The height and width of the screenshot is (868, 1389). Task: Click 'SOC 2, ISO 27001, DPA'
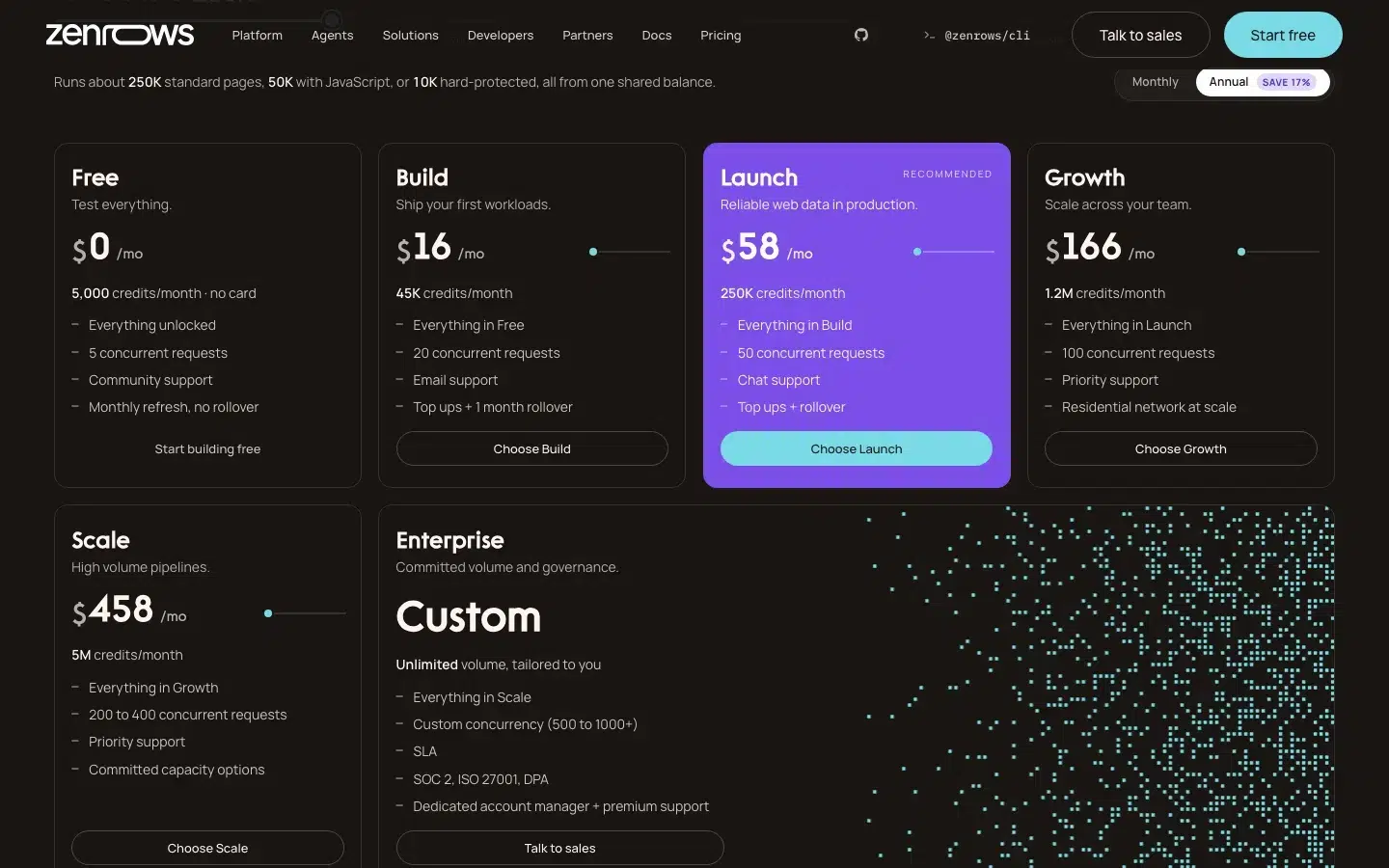tap(480, 779)
